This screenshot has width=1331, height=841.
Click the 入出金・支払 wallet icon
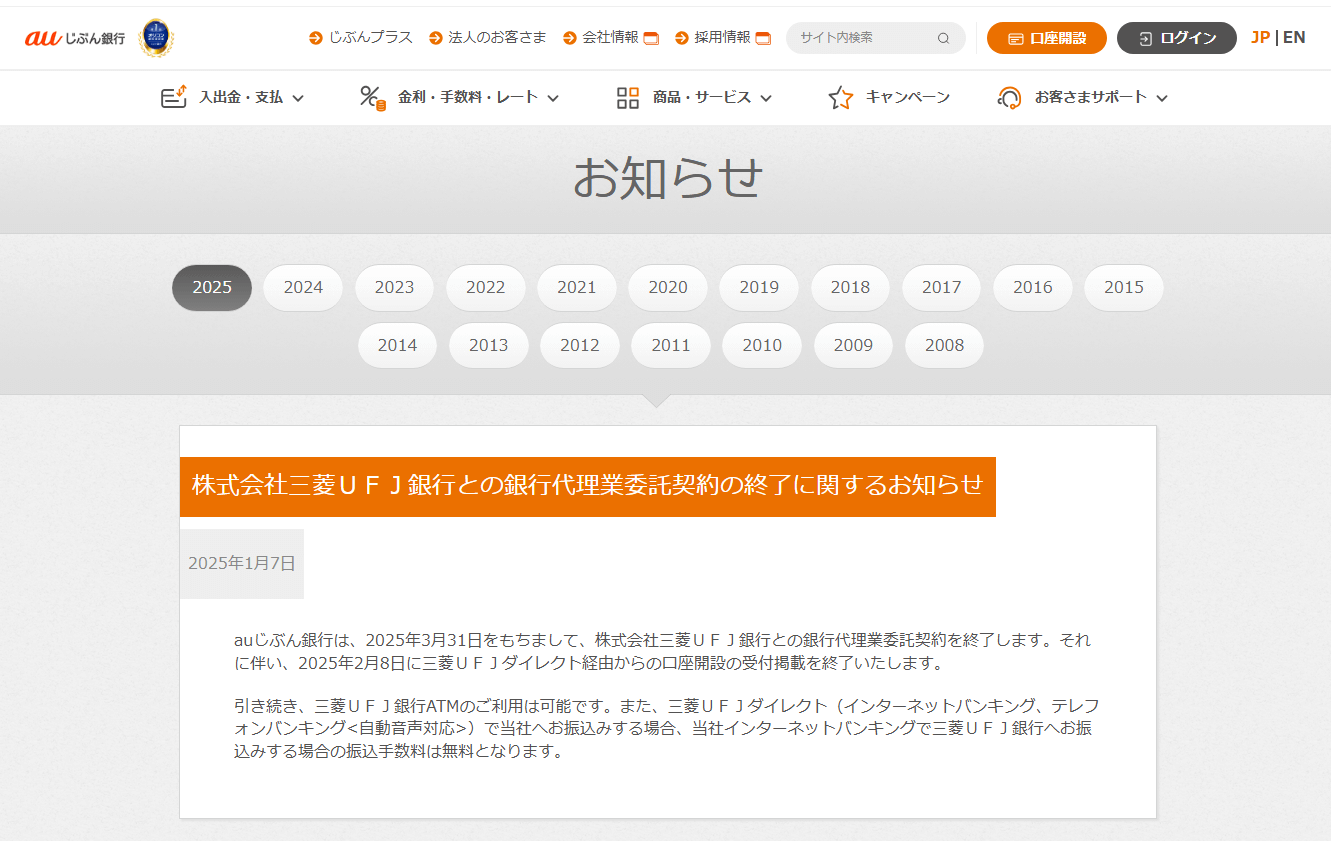tap(174, 97)
